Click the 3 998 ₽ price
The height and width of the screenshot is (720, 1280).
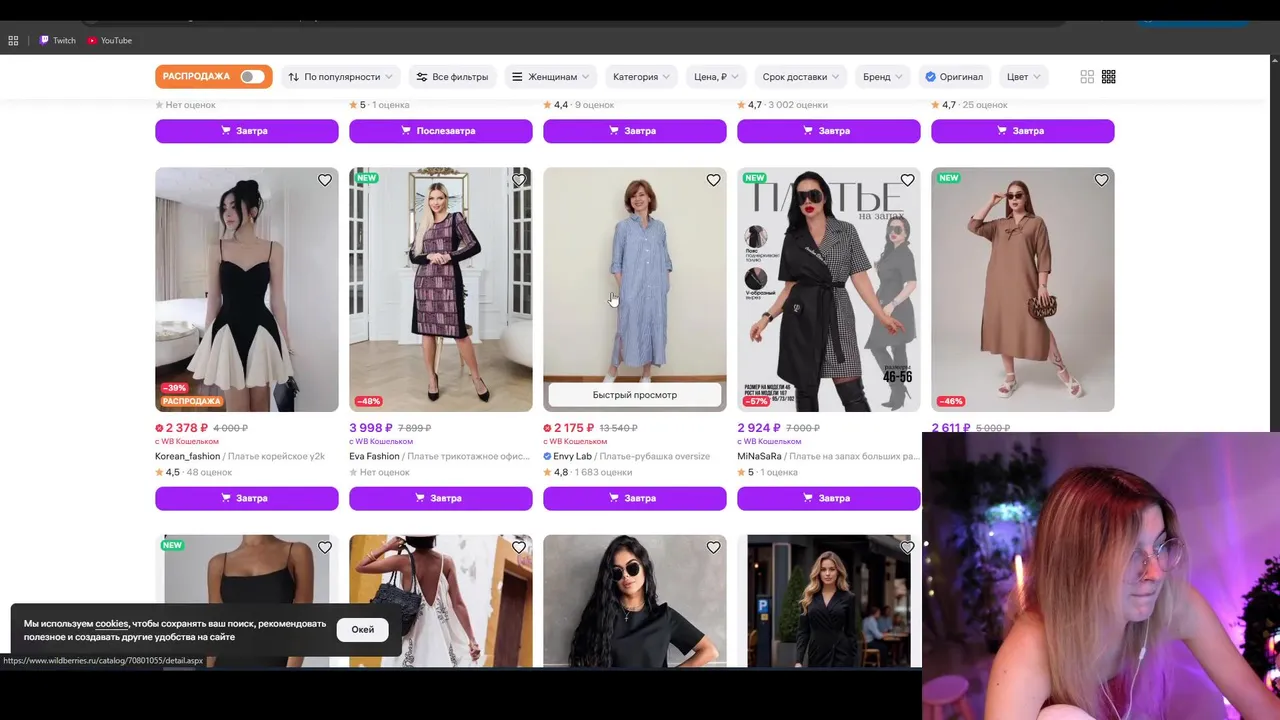click(x=371, y=428)
